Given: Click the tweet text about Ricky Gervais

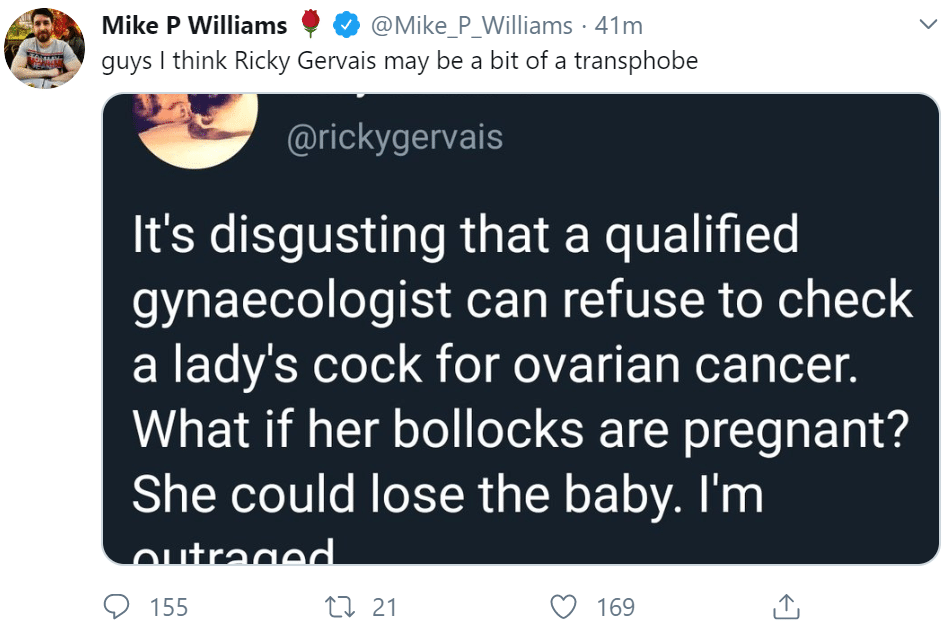Looking at the screenshot, I should pyautogui.click(x=399, y=61).
